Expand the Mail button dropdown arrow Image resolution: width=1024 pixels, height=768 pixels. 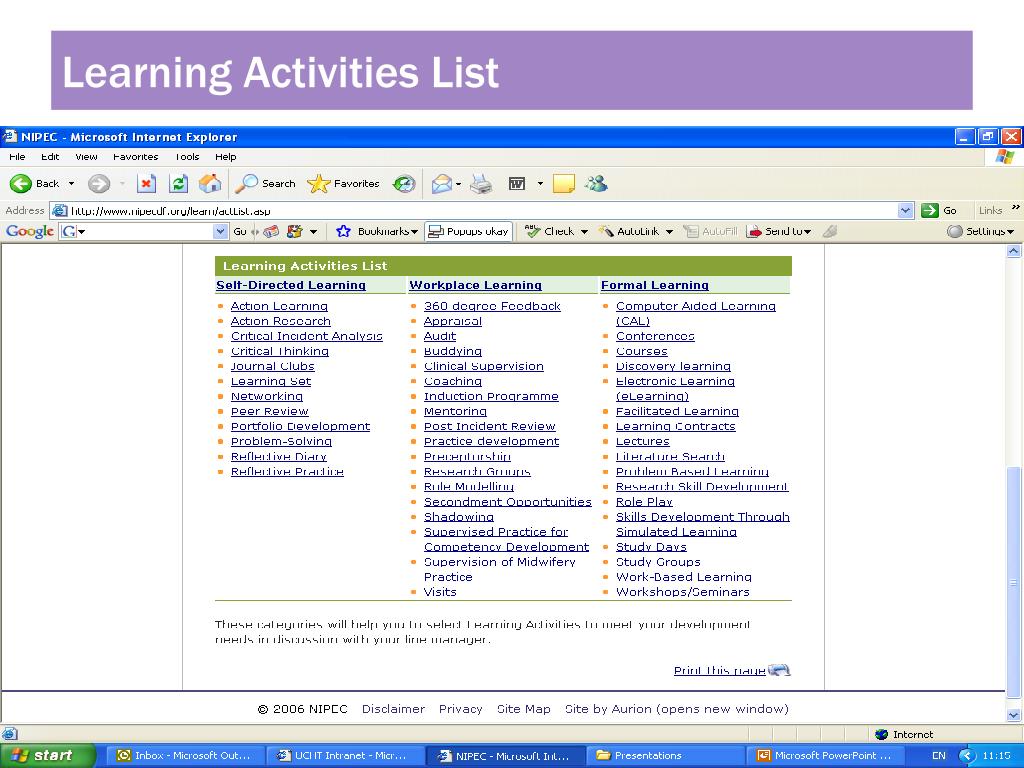(458, 184)
